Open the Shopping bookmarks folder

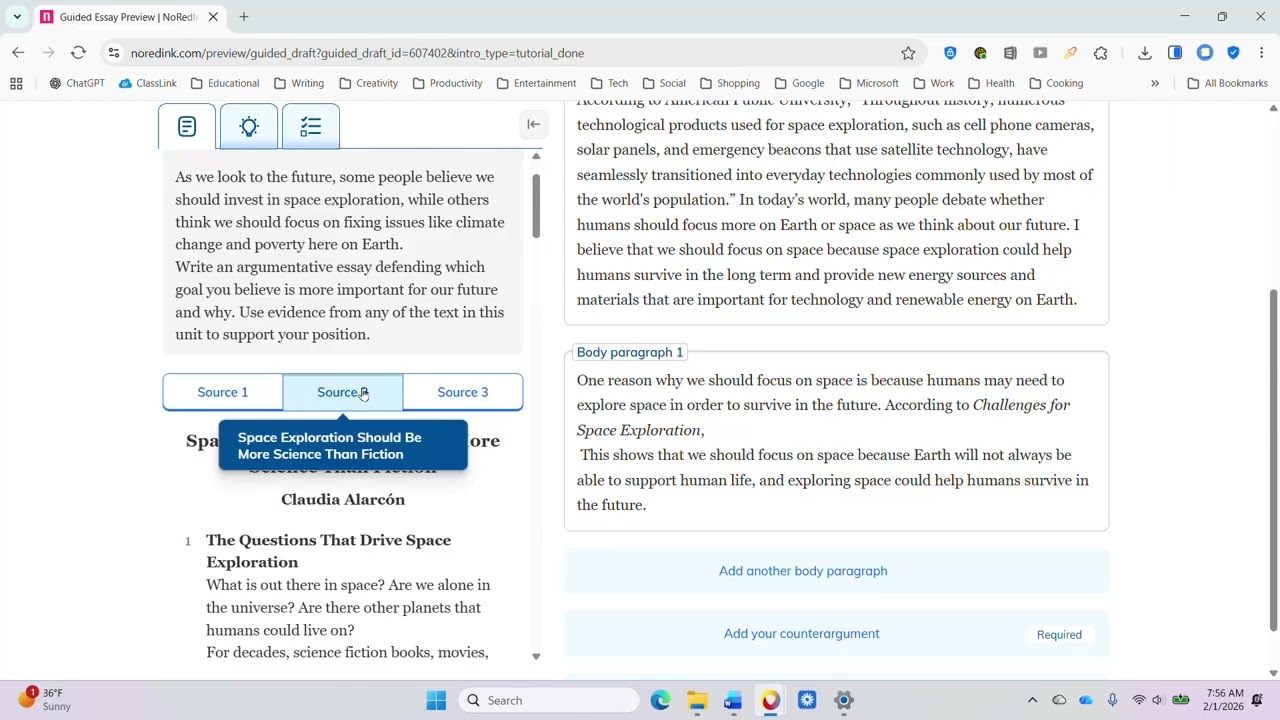tap(730, 83)
